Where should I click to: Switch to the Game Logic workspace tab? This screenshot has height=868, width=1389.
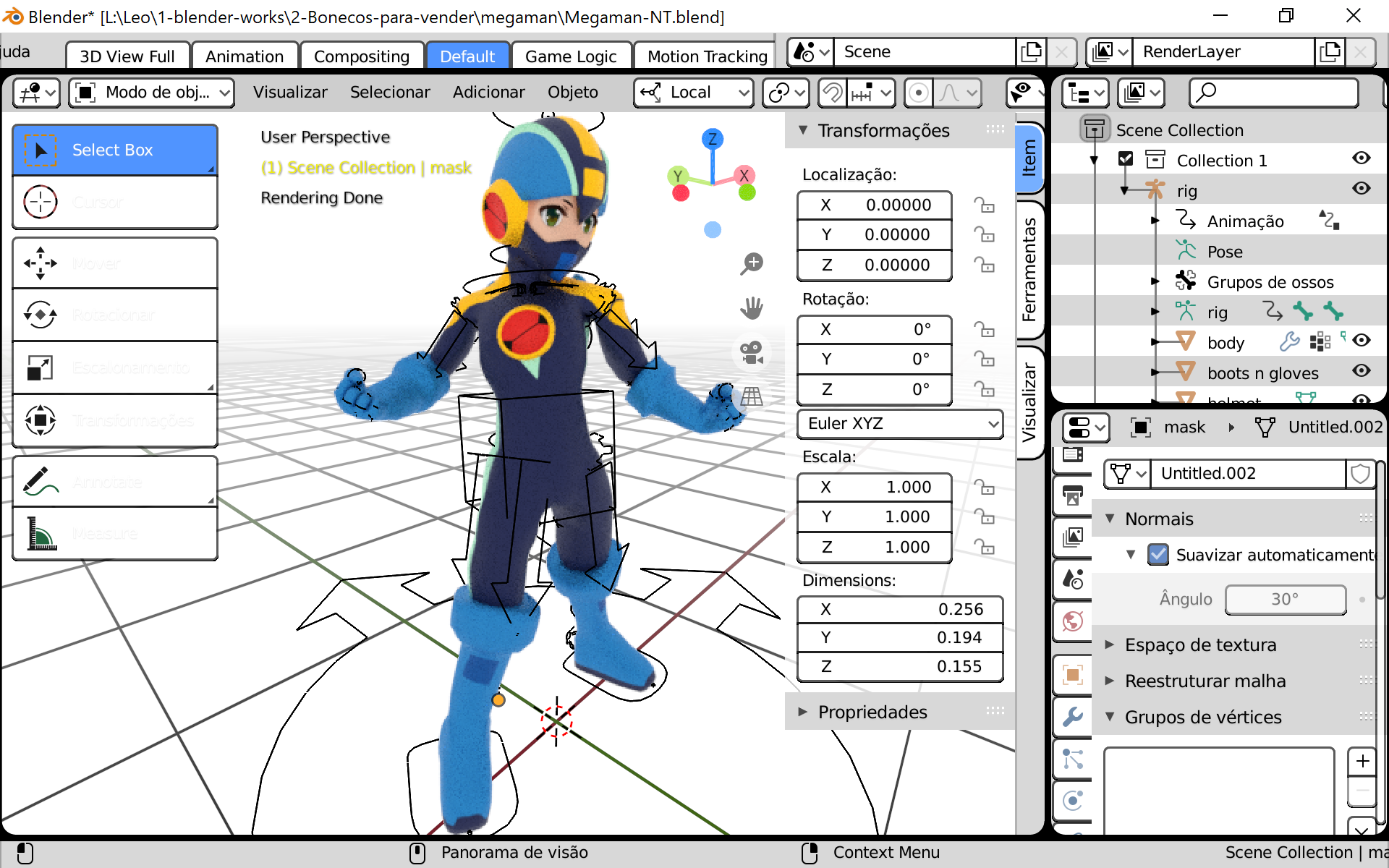[x=571, y=56]
